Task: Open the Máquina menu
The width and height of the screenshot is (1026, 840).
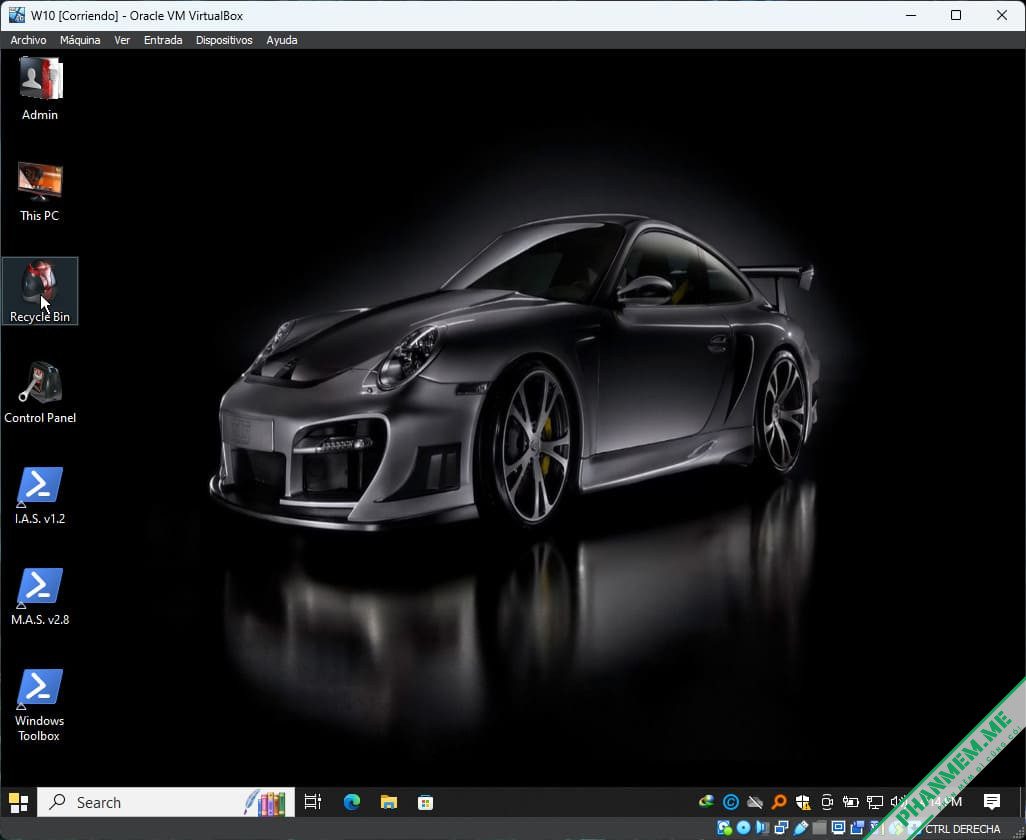Action: click(80, 40)
